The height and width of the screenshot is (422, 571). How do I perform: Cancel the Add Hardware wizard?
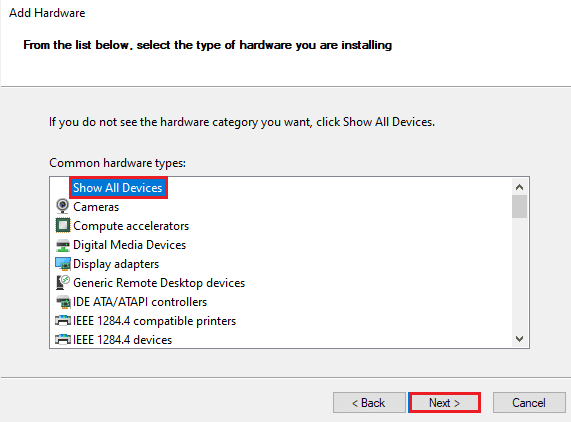(529, 403)
